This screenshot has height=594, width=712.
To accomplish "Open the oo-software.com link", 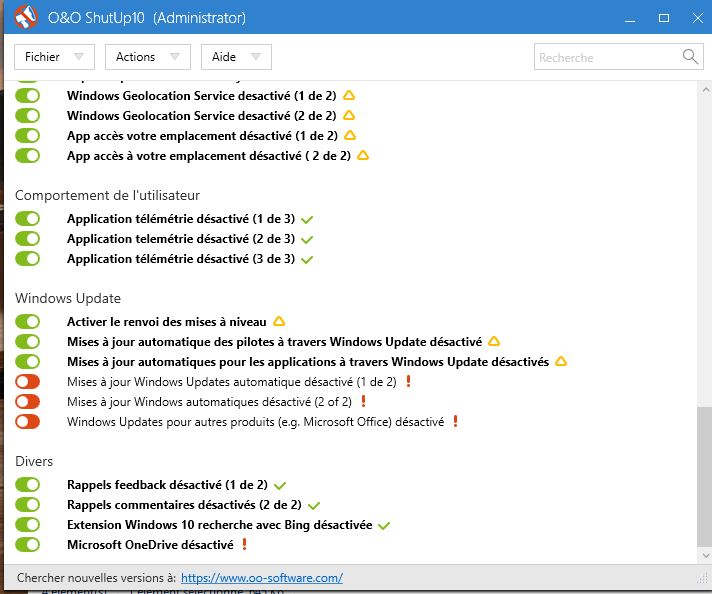I will 262,578.
